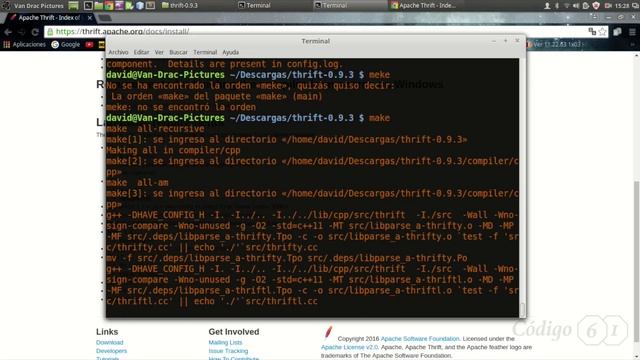Open the clock showing 15:28
This screenshot has width=640, height=360.
(622, 5)
